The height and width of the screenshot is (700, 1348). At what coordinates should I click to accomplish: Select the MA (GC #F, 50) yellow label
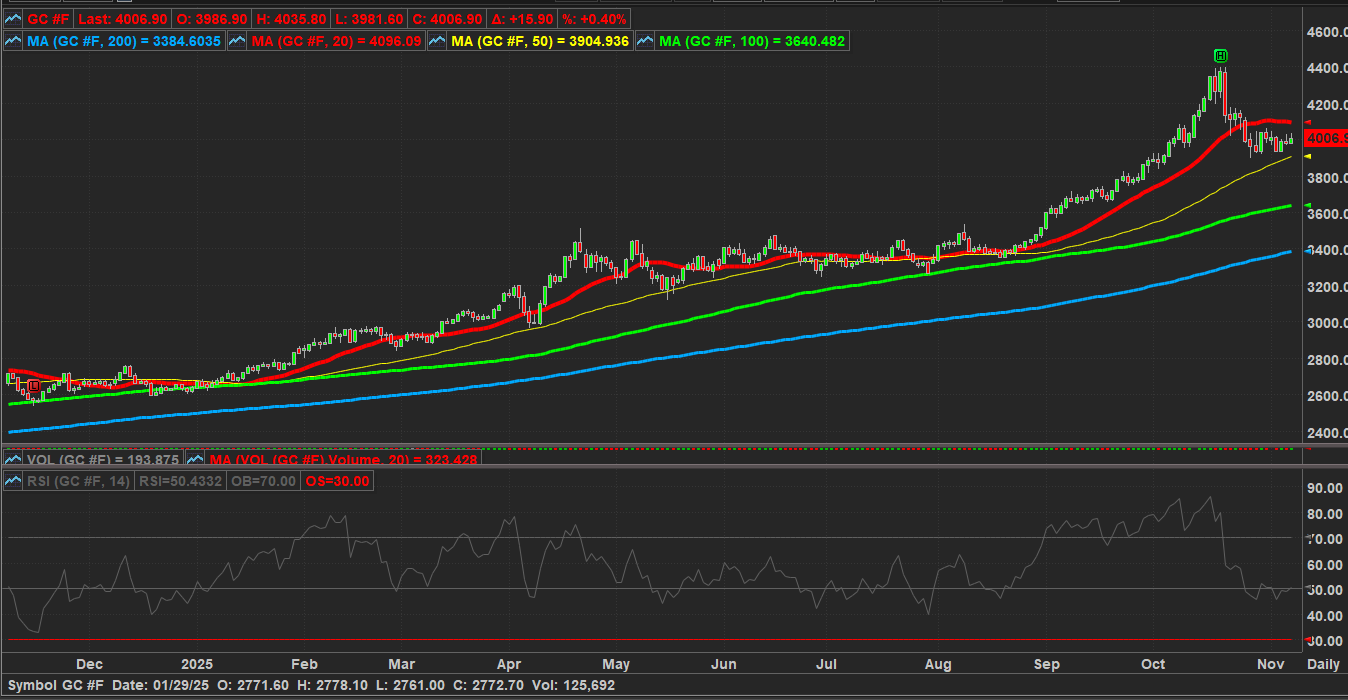point(540,41)
